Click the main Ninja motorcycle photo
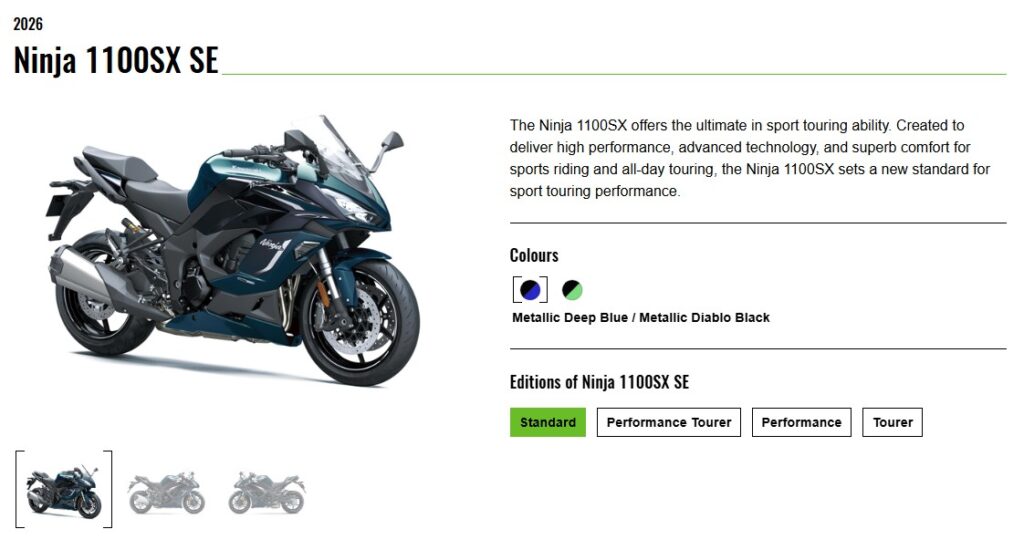Screen dimensions: 1024x550 [x=232, y=251]
